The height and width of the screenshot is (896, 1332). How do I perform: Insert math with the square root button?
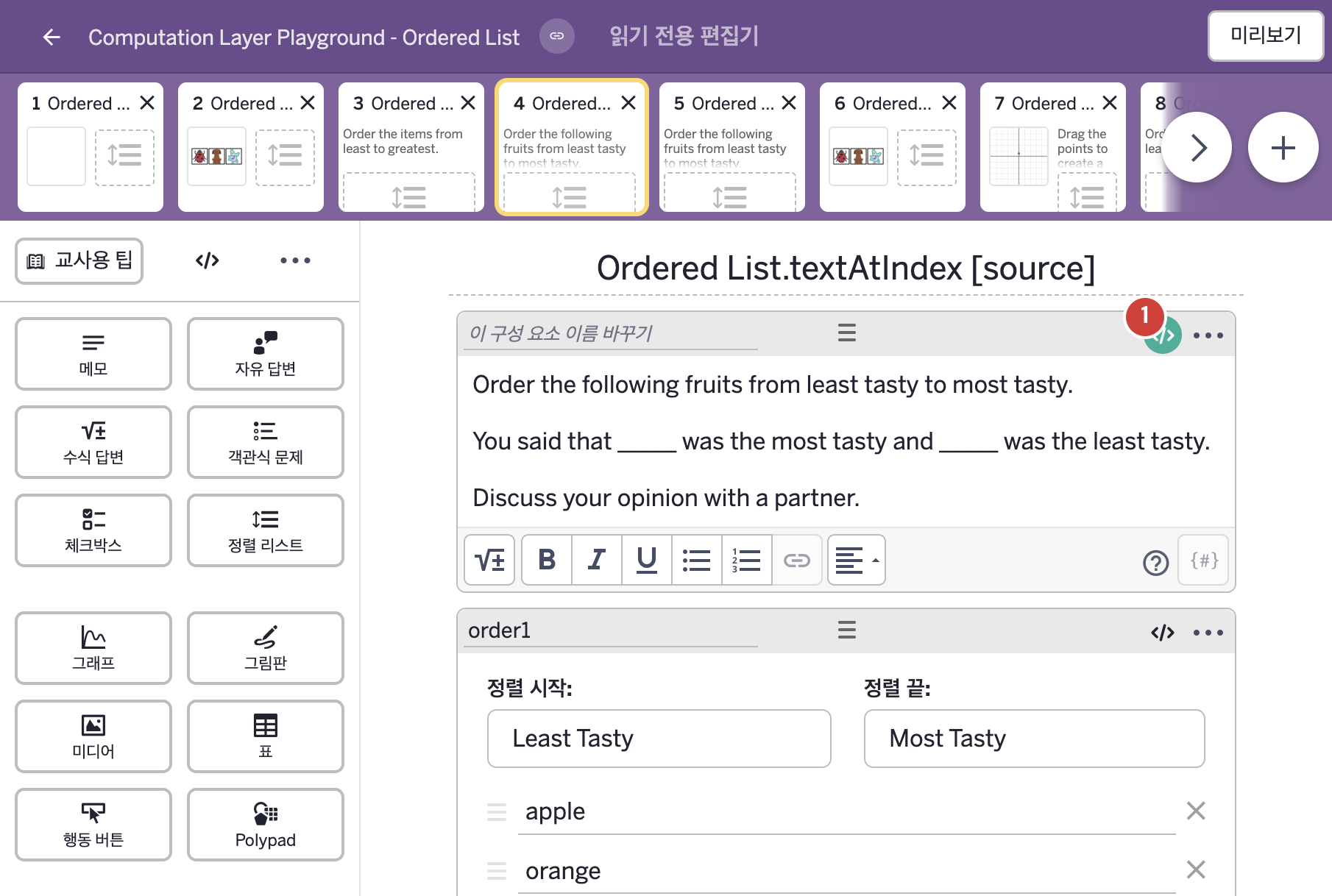(x=489, y=560)
